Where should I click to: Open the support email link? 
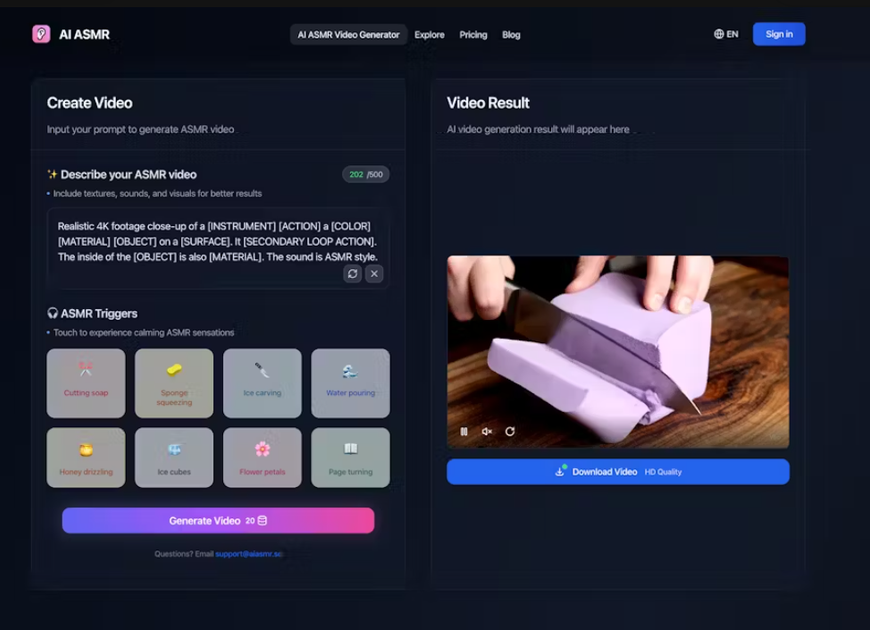point(250,552)
